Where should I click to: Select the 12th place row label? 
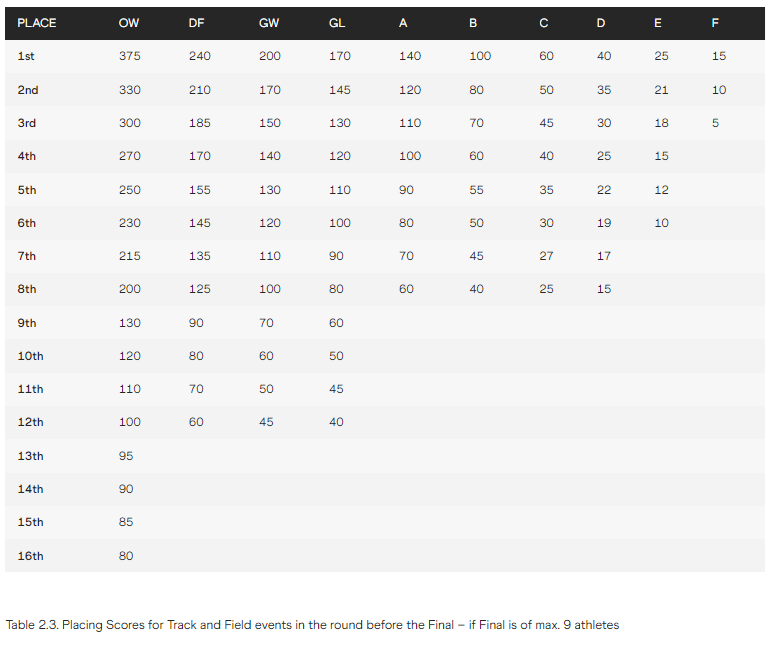tap(30, 422)
